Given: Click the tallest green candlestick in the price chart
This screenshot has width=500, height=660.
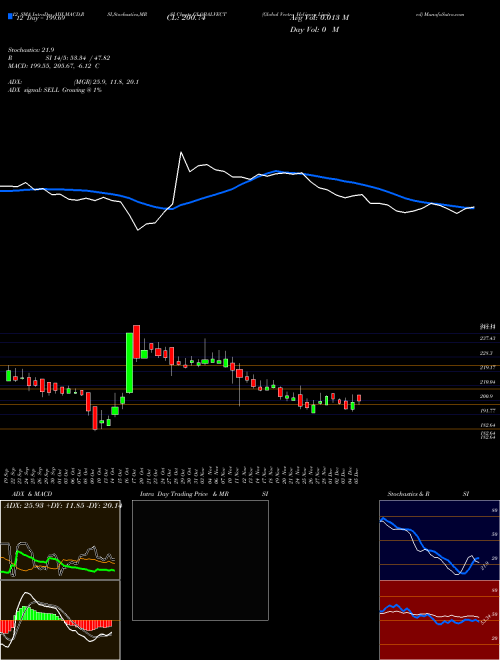Looking at the screenshot, I should click(x=130, y=363).
